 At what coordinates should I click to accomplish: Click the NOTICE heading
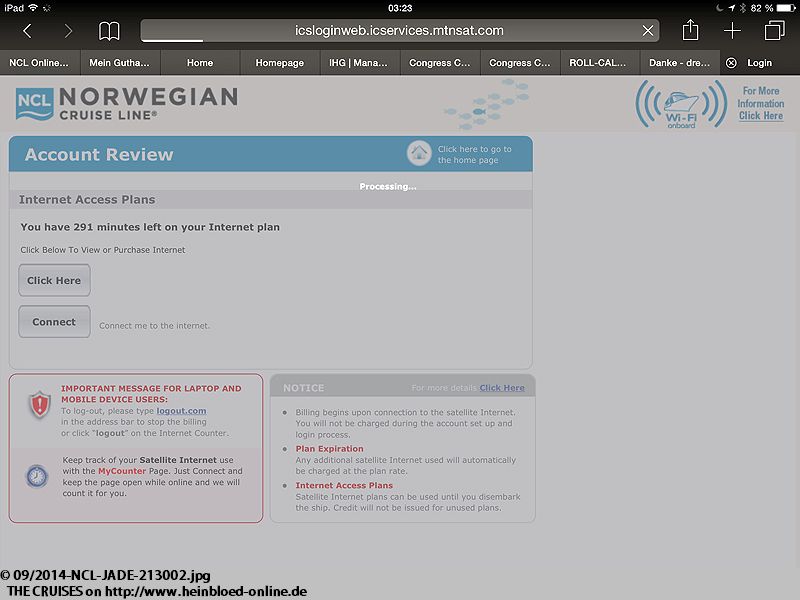304,388
